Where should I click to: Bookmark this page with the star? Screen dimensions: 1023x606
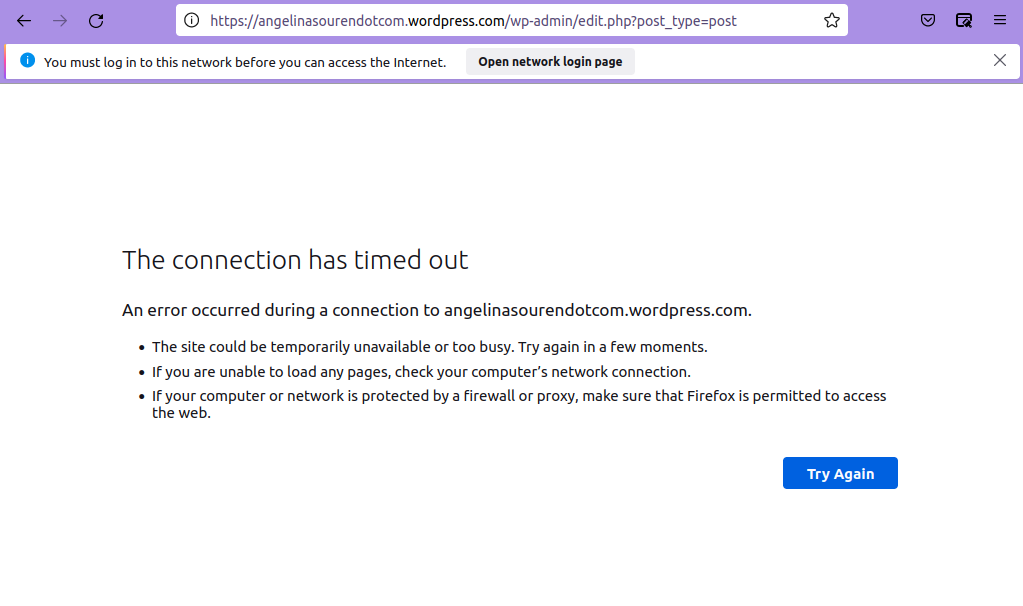tap(831, 20)
